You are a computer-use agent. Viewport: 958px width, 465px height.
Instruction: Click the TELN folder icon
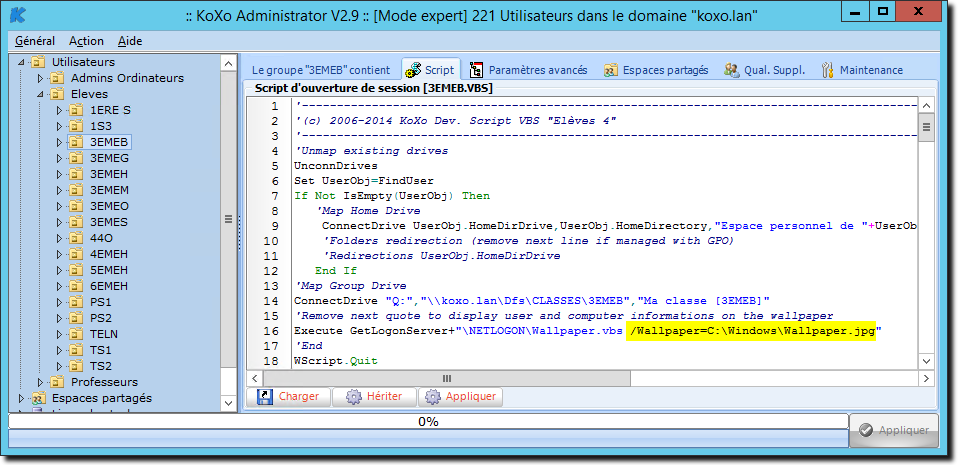coord(76,334)
